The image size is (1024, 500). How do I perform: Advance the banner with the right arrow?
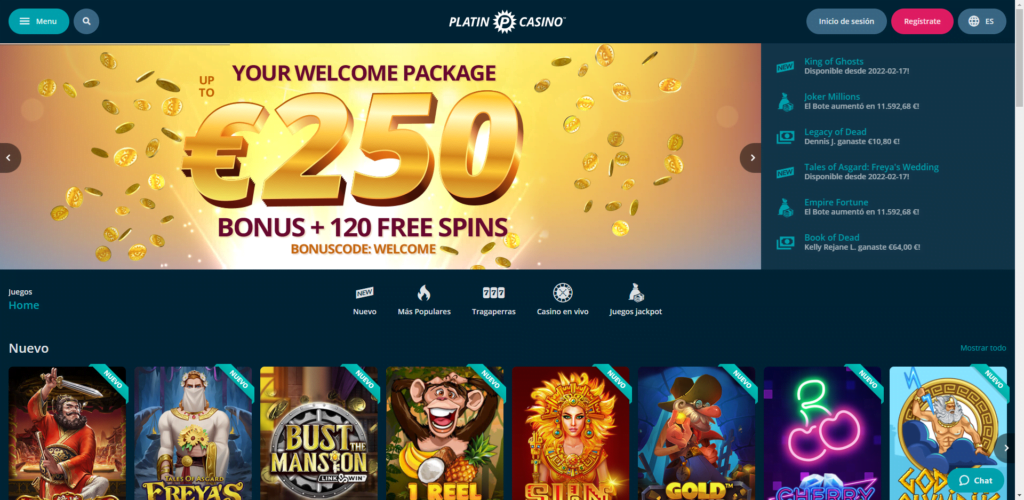point(751,158)
